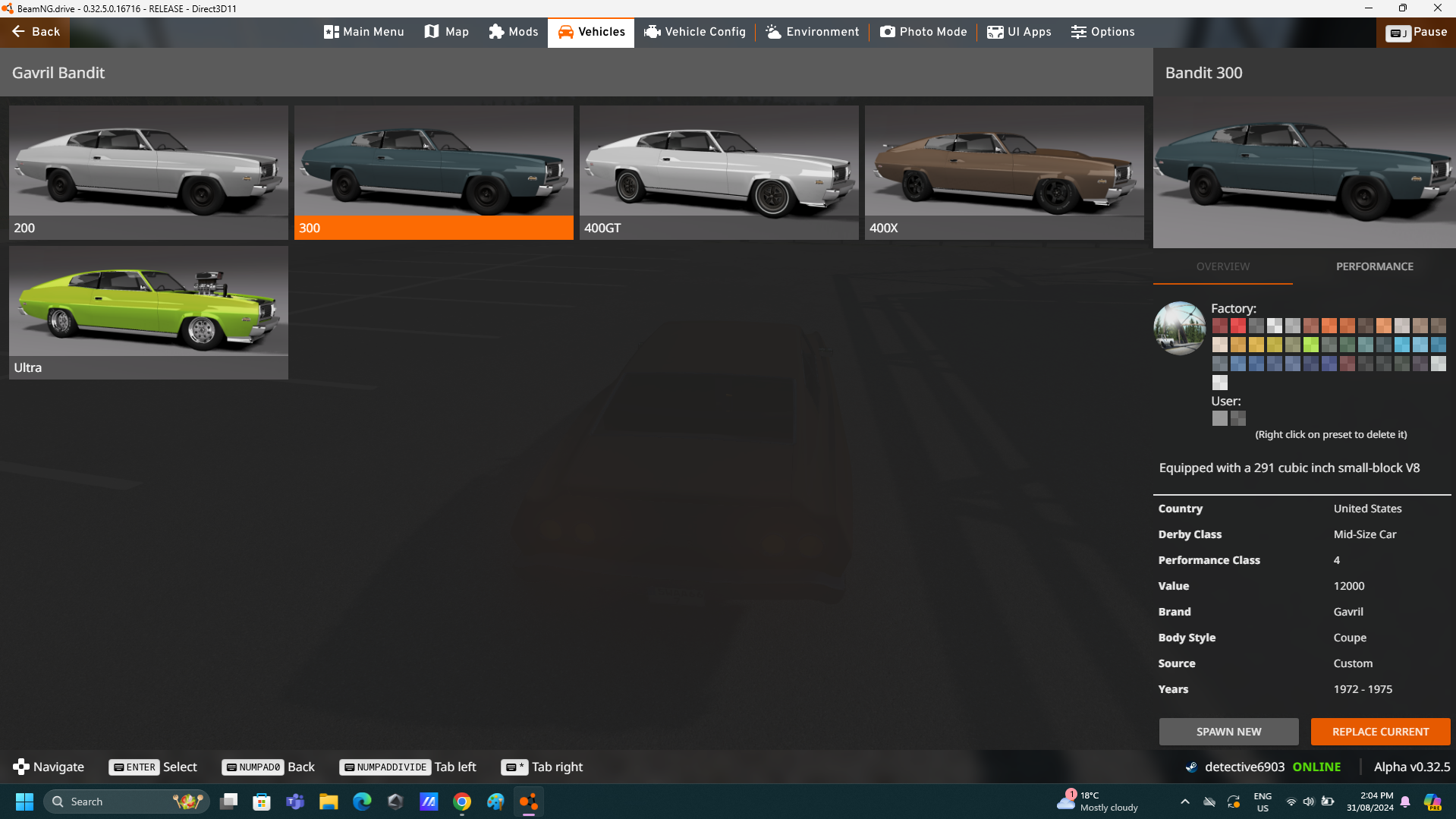Open Microsoft Store from the taskbar
The image size is (1456, 819).
point(262,802)
